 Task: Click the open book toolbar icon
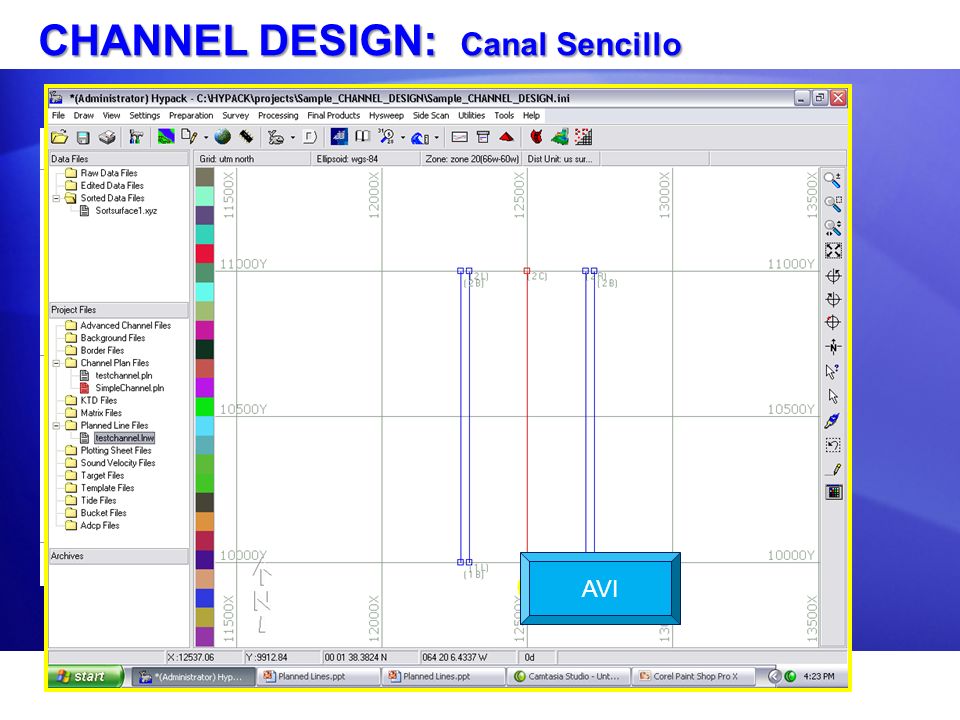[x=362, y=137]
